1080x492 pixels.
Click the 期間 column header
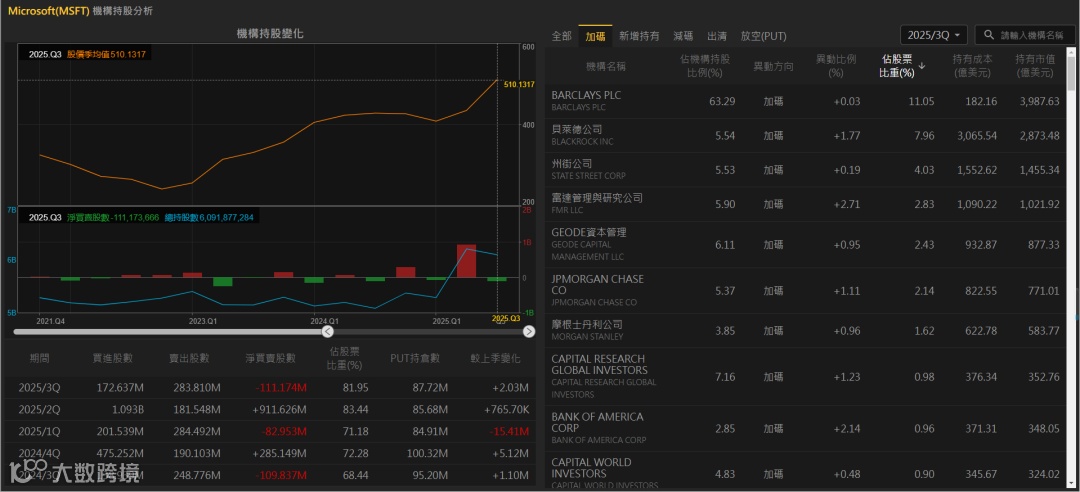pyautogui.click(x=39, y=358)
